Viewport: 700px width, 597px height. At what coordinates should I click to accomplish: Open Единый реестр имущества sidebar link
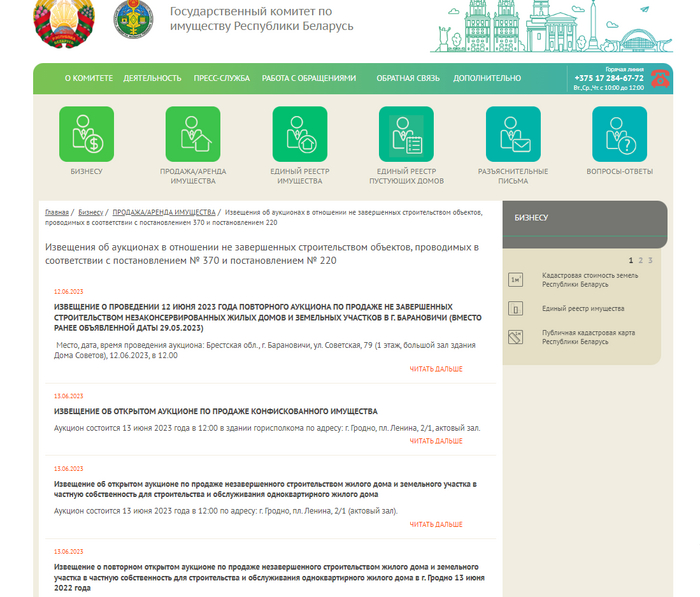pos(583,309)
